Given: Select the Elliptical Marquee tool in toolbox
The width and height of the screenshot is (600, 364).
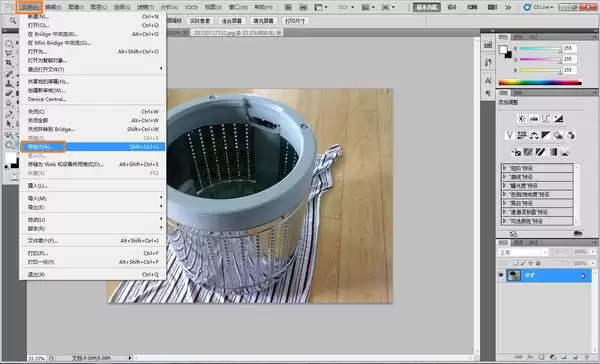Looking at the screenshot, I should point(9,43).
